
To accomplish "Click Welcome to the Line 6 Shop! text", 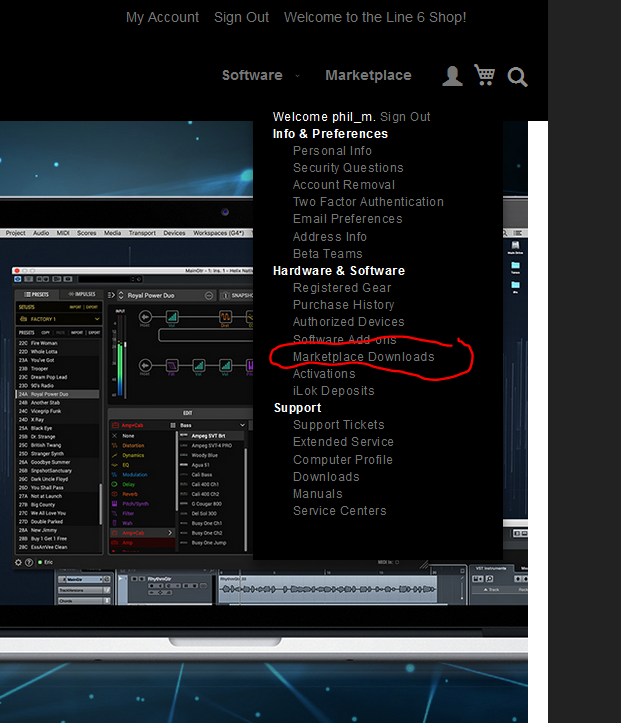I will (x=375, y=17).
